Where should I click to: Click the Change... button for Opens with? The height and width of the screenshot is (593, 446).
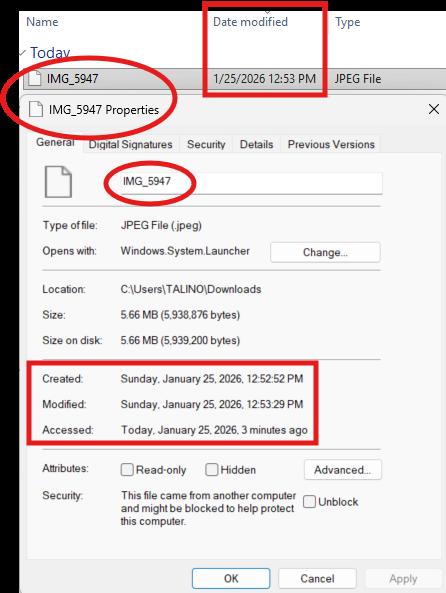[325, 252]
